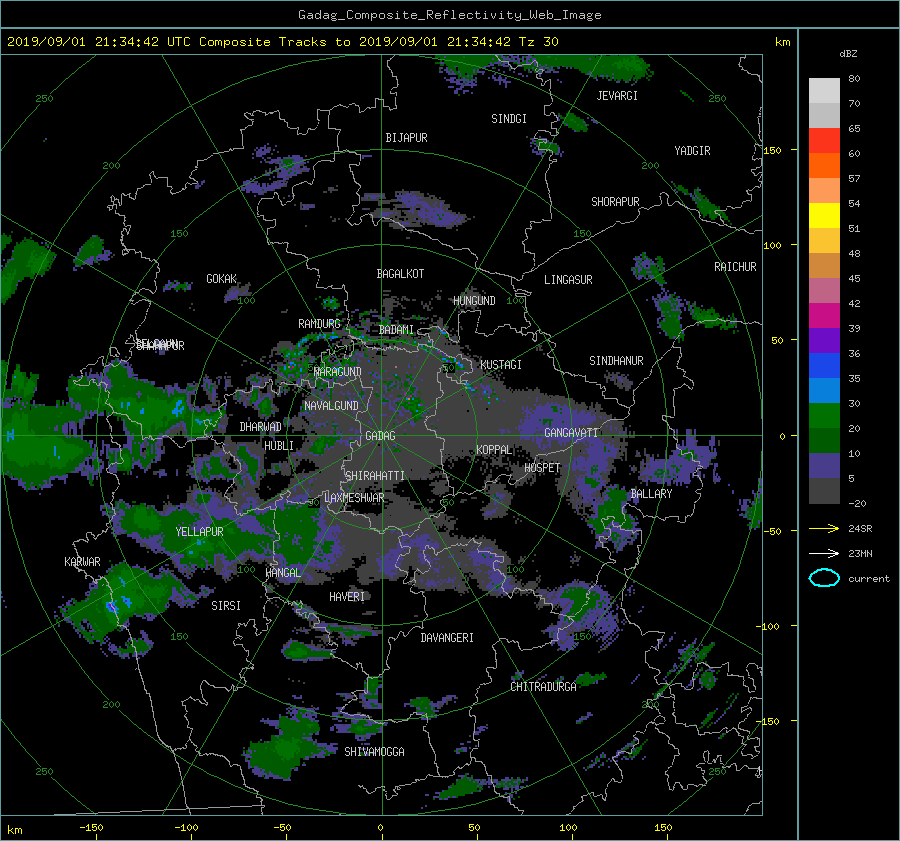Click the JEVARGI town label
The width and height of the screenshot is (900, 841).
click(617, 96)
